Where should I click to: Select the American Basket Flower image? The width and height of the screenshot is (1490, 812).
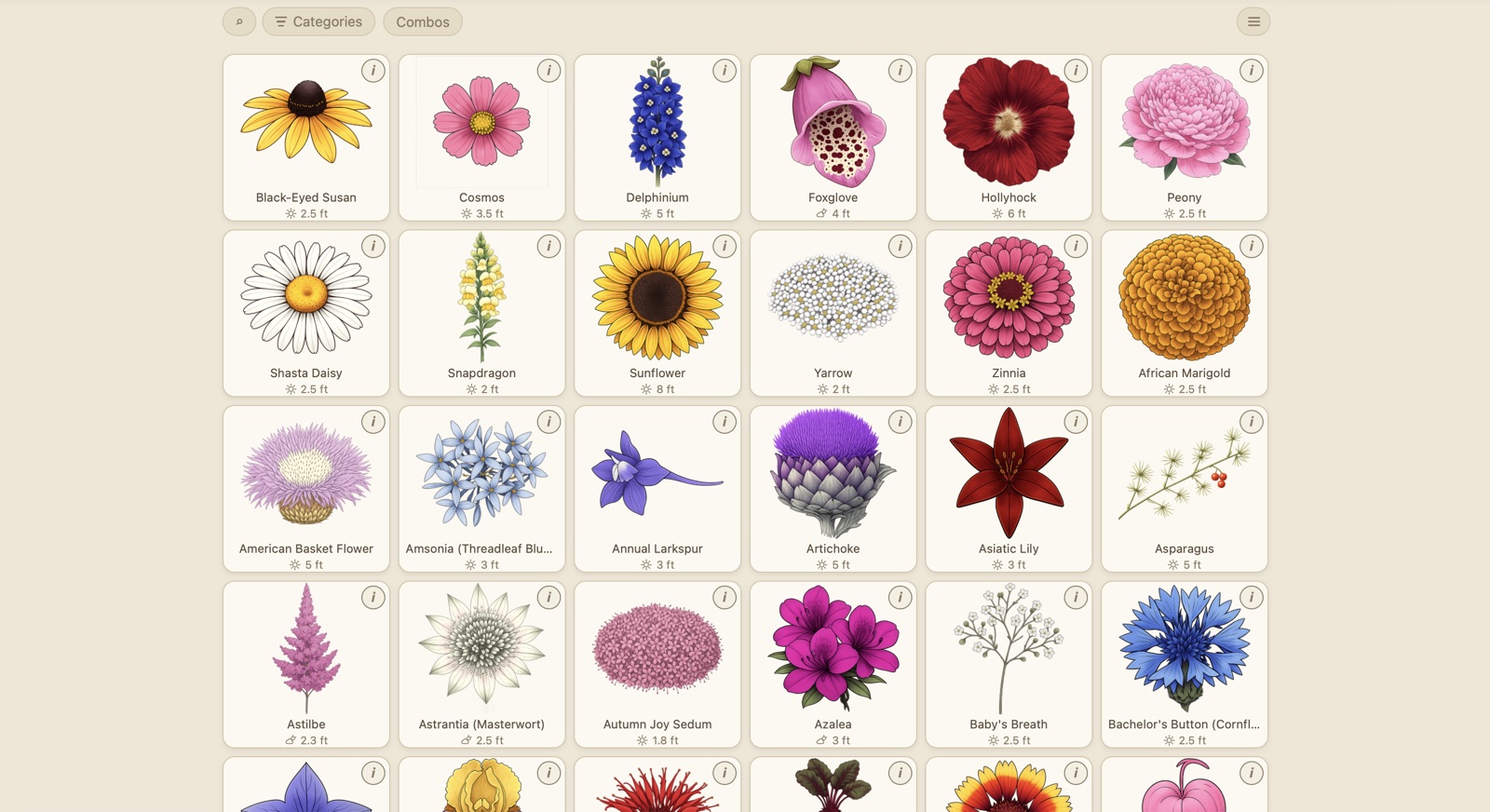(x=306, y=473)
